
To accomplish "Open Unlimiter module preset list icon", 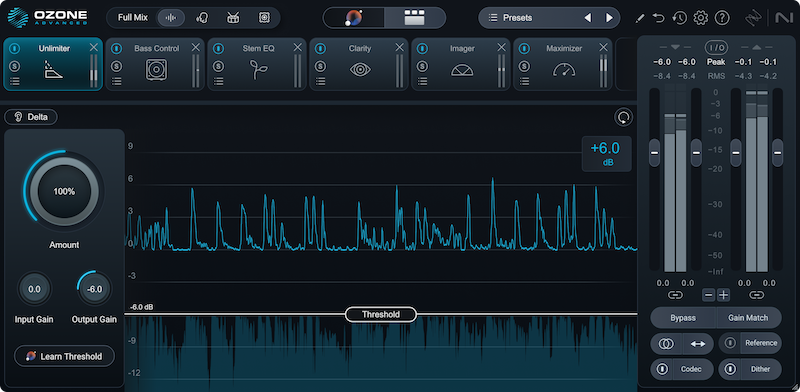I will 15,81.
